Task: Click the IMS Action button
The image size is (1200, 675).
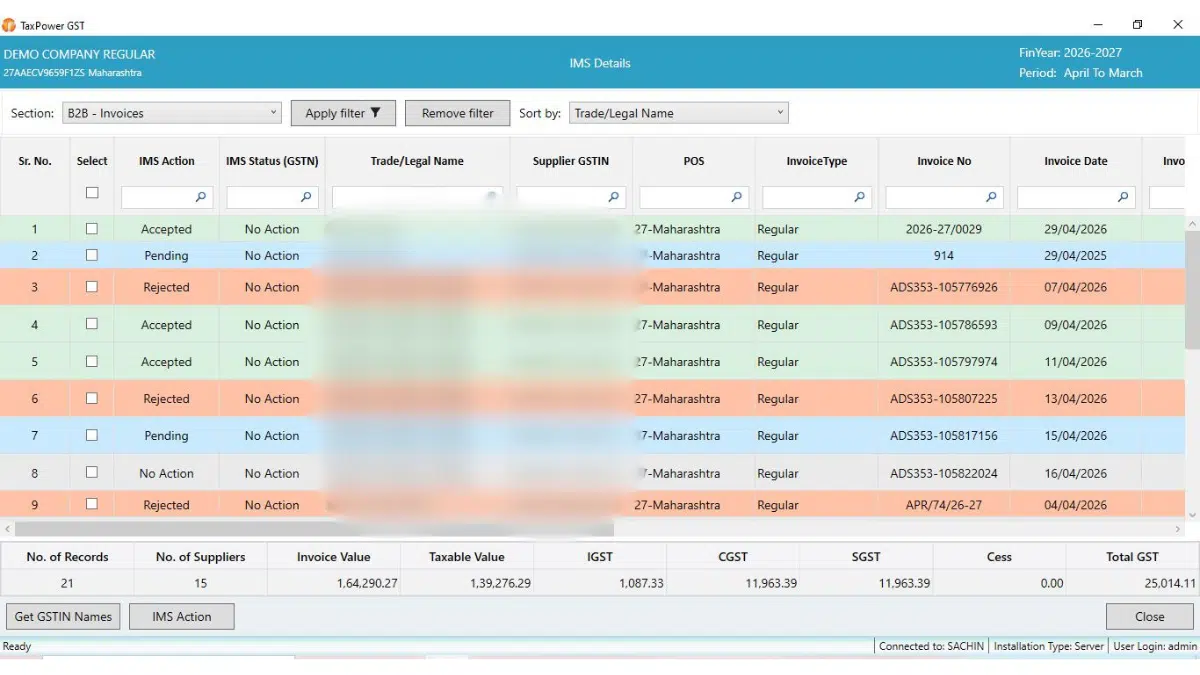Action: click(182, 617)
